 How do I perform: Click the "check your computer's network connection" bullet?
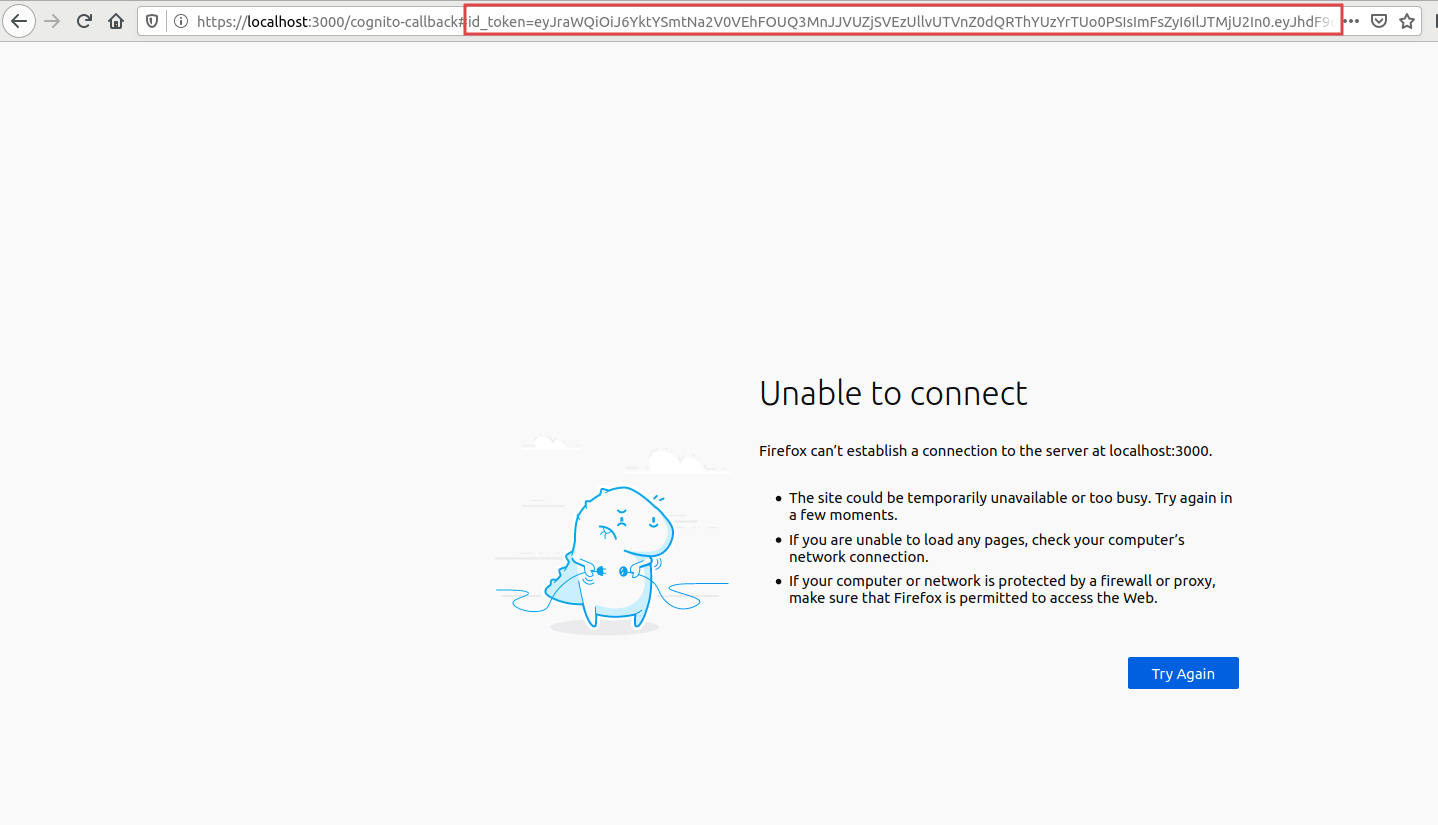986,548
